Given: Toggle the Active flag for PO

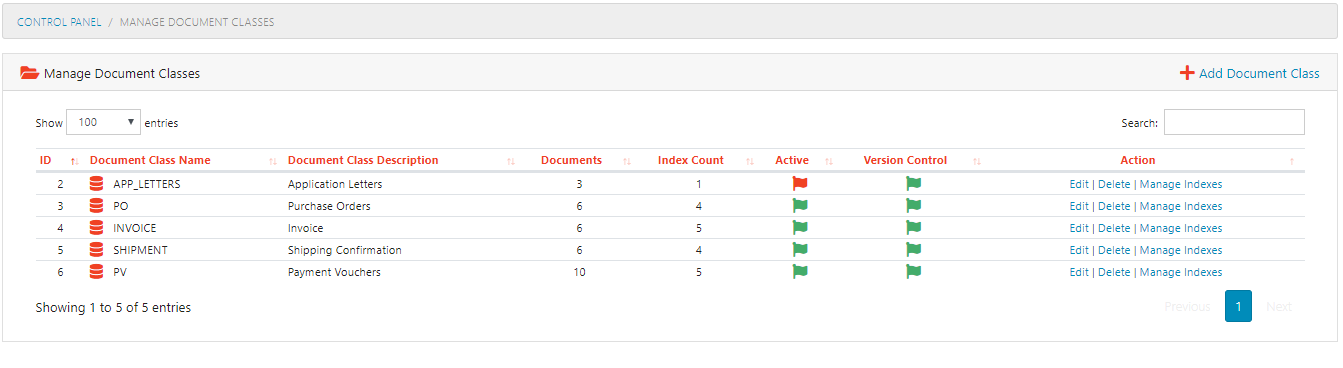Looking at the screenshot, I should tap(799, 206).
